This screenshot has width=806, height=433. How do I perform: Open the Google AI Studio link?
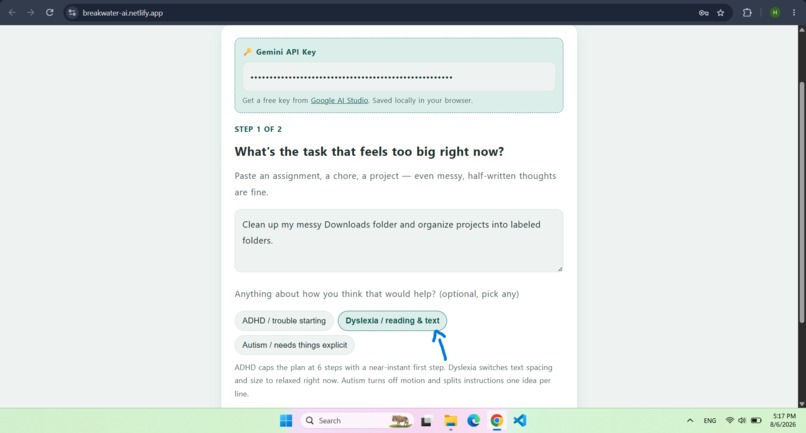coord(339,100)
